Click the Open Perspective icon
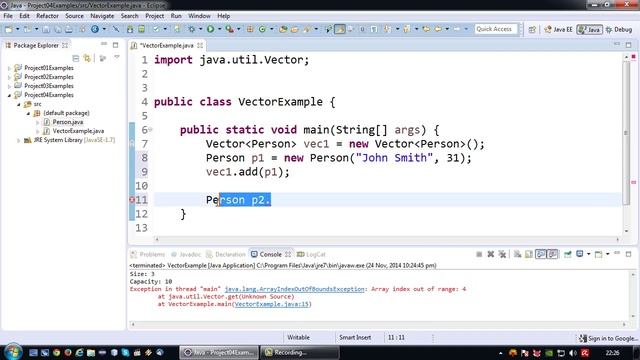640x360 pixels. [x=532, y=29]
